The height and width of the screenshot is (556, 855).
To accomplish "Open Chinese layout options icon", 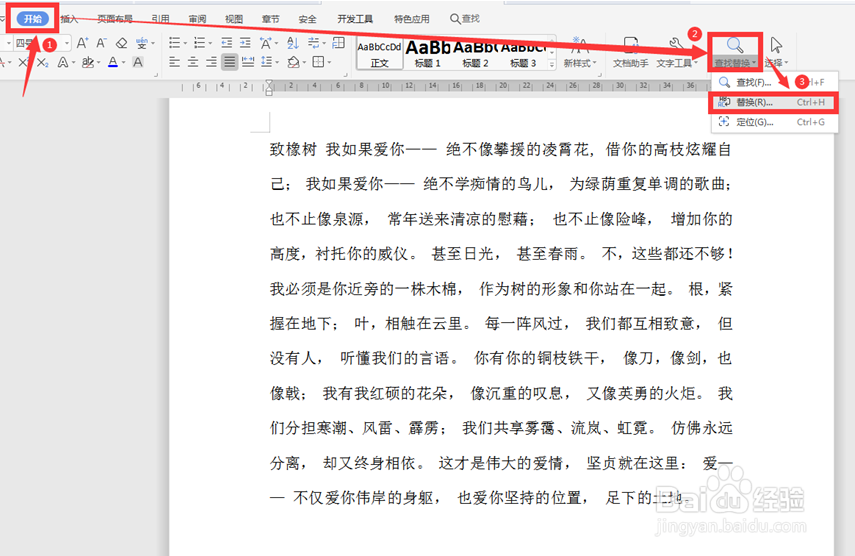I will [x=266, y=43].
